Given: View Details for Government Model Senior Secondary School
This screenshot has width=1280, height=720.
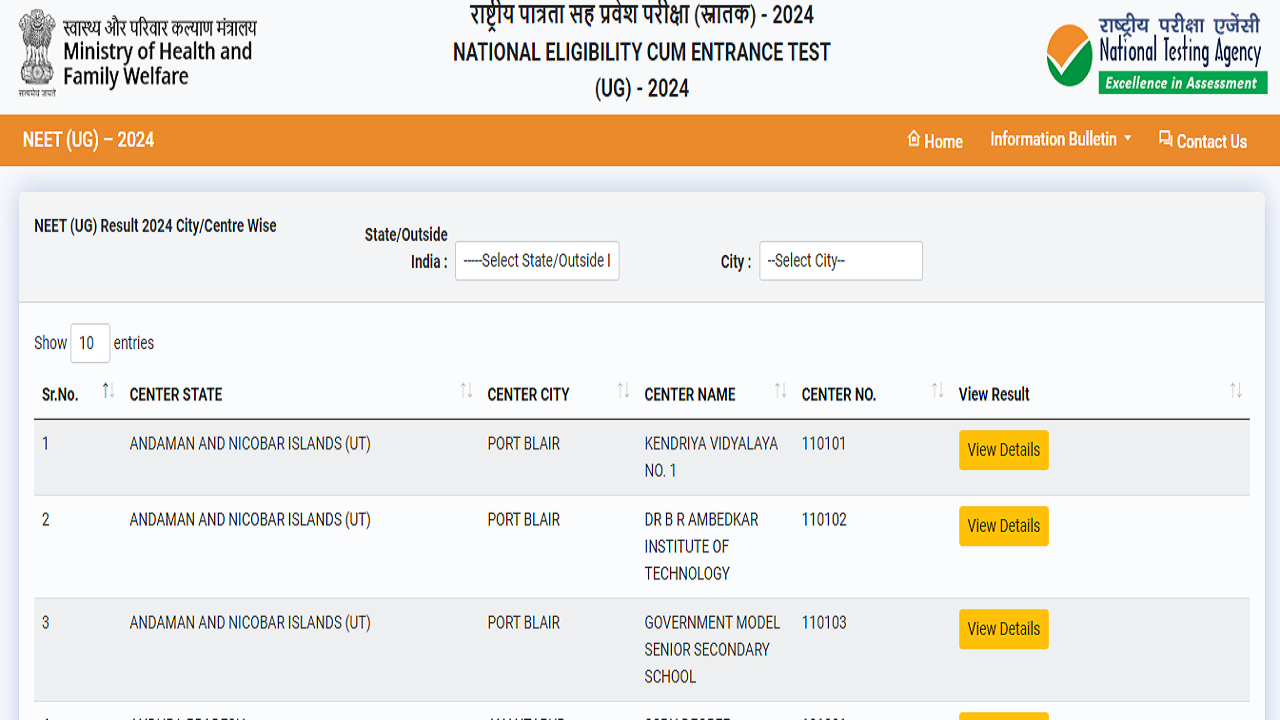Looking at the screenshot, I should (1004, 629).
